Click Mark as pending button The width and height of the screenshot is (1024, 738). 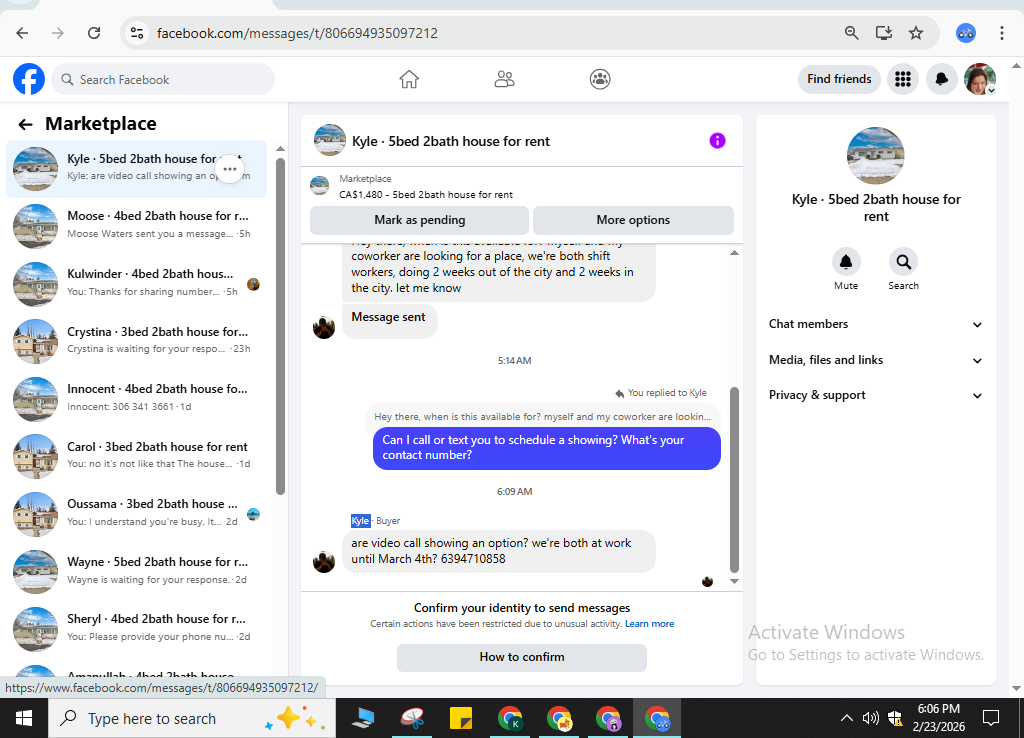tap(419, 220)
